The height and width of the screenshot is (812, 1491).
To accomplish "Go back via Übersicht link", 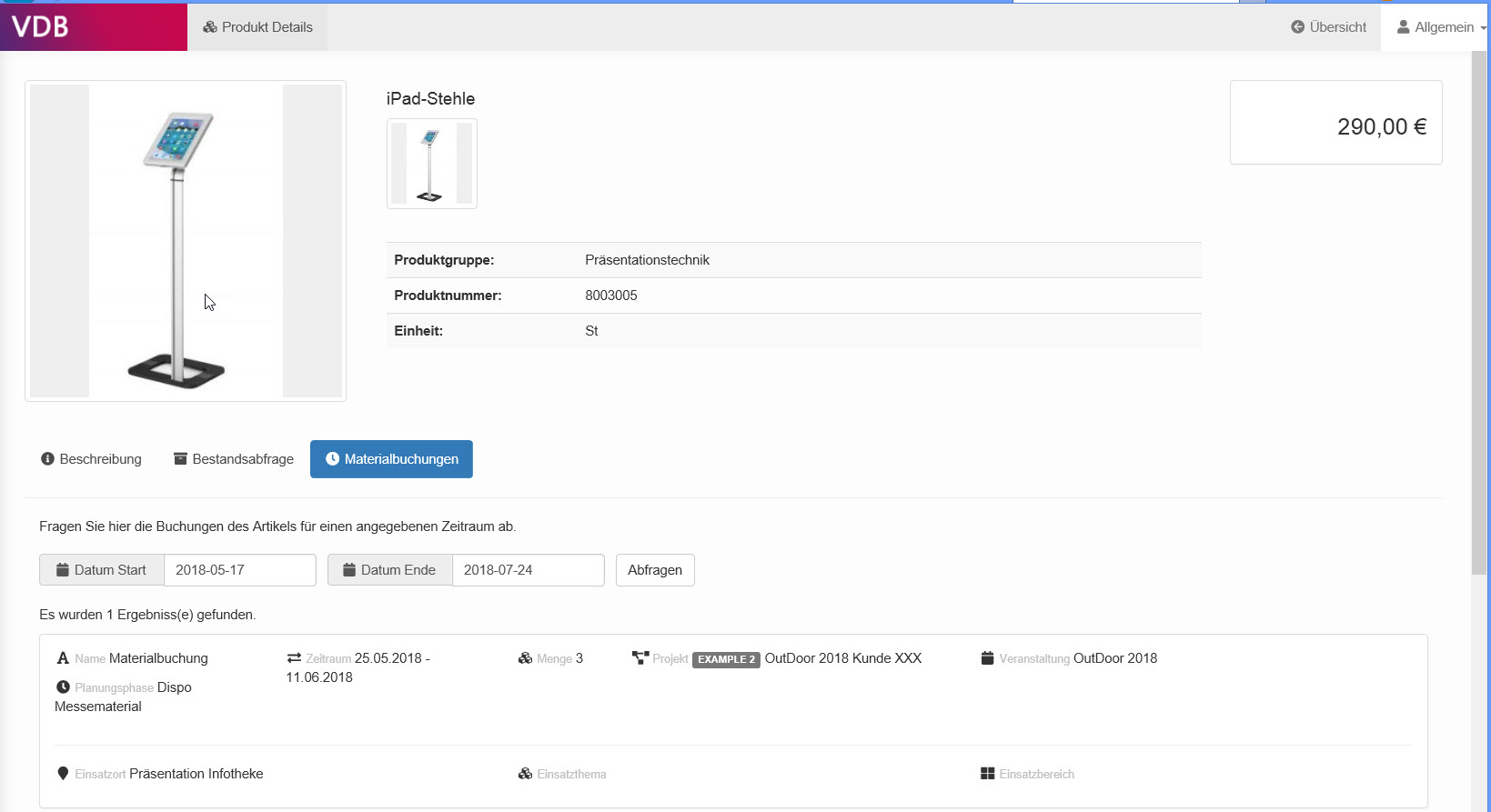I will click(1328, 27).
